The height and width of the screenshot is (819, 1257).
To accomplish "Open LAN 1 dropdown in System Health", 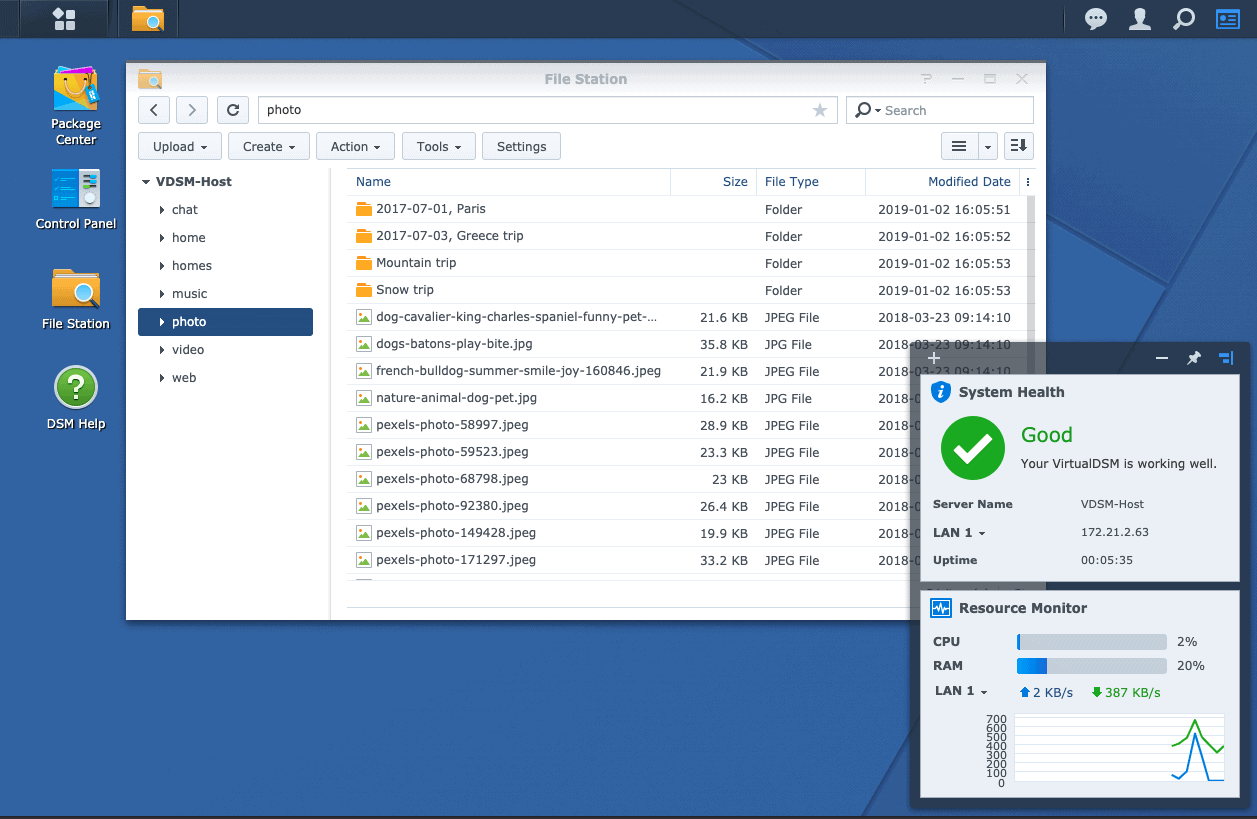I will click(x=960, y=532).
